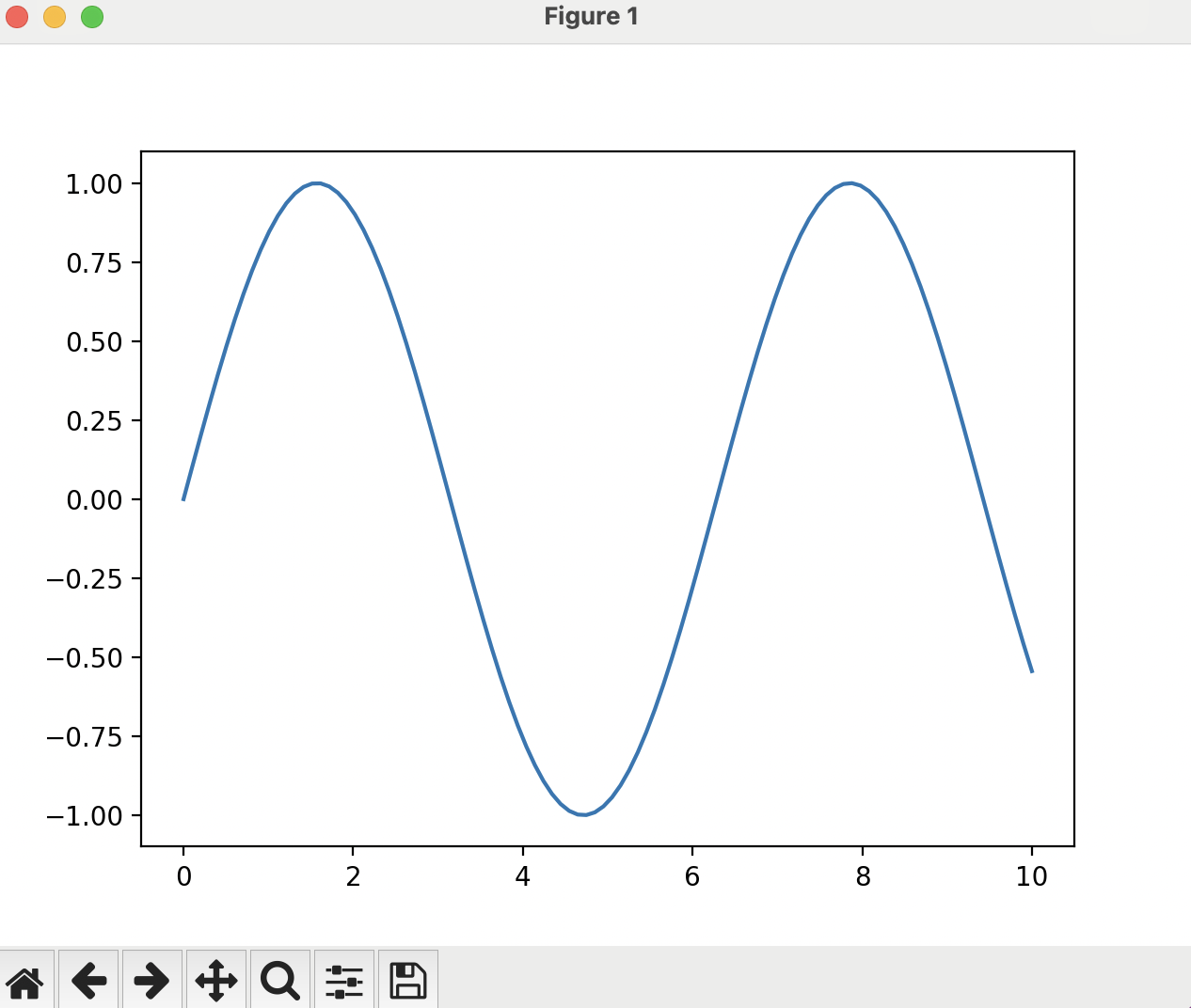Click the second sine peak near x=8
This screenshot has height=1008, width=1191.
848,183
